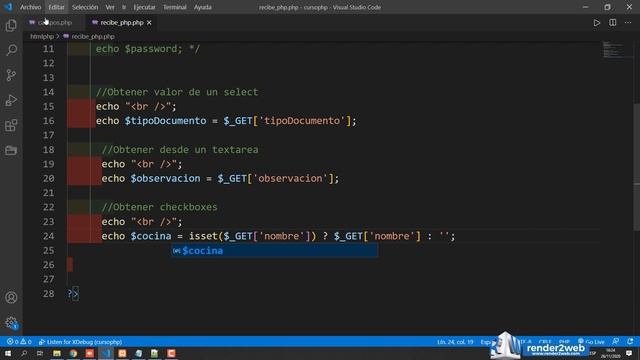Open the Ayuda menu

(x=202, y=7)
